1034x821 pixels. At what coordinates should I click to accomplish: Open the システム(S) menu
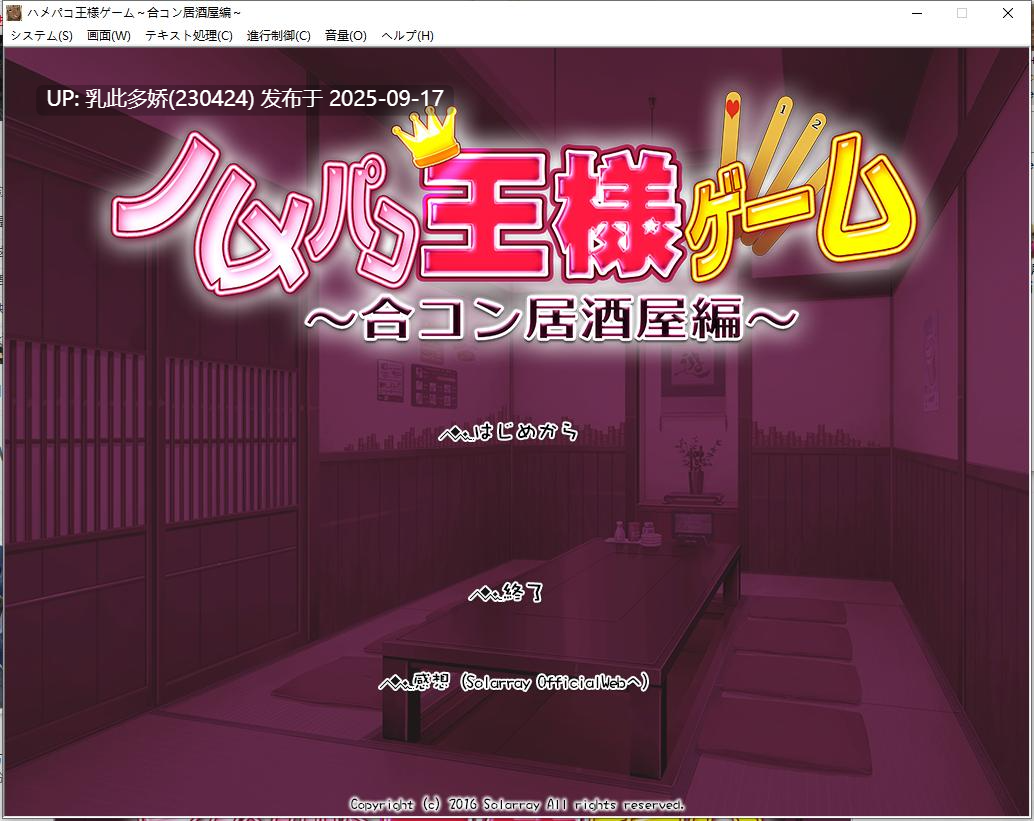tap(42, 36)
